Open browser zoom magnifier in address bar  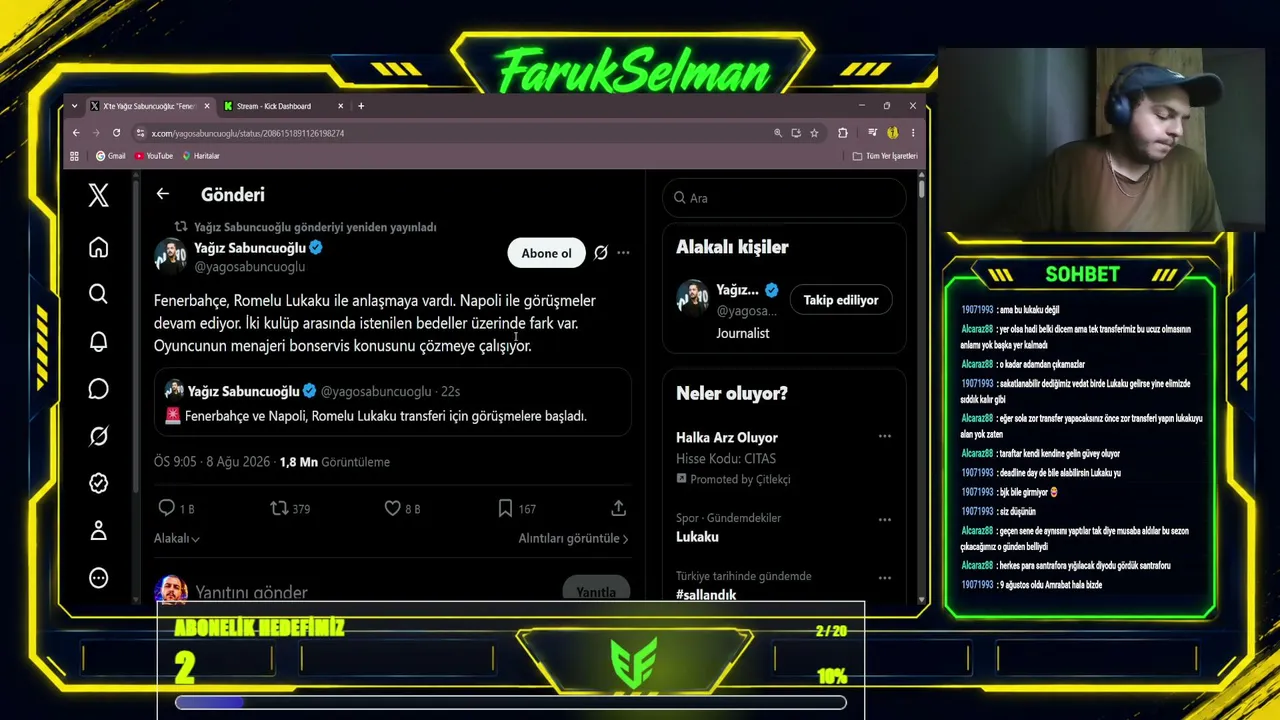pyautogui.click(x=778, y=133)
